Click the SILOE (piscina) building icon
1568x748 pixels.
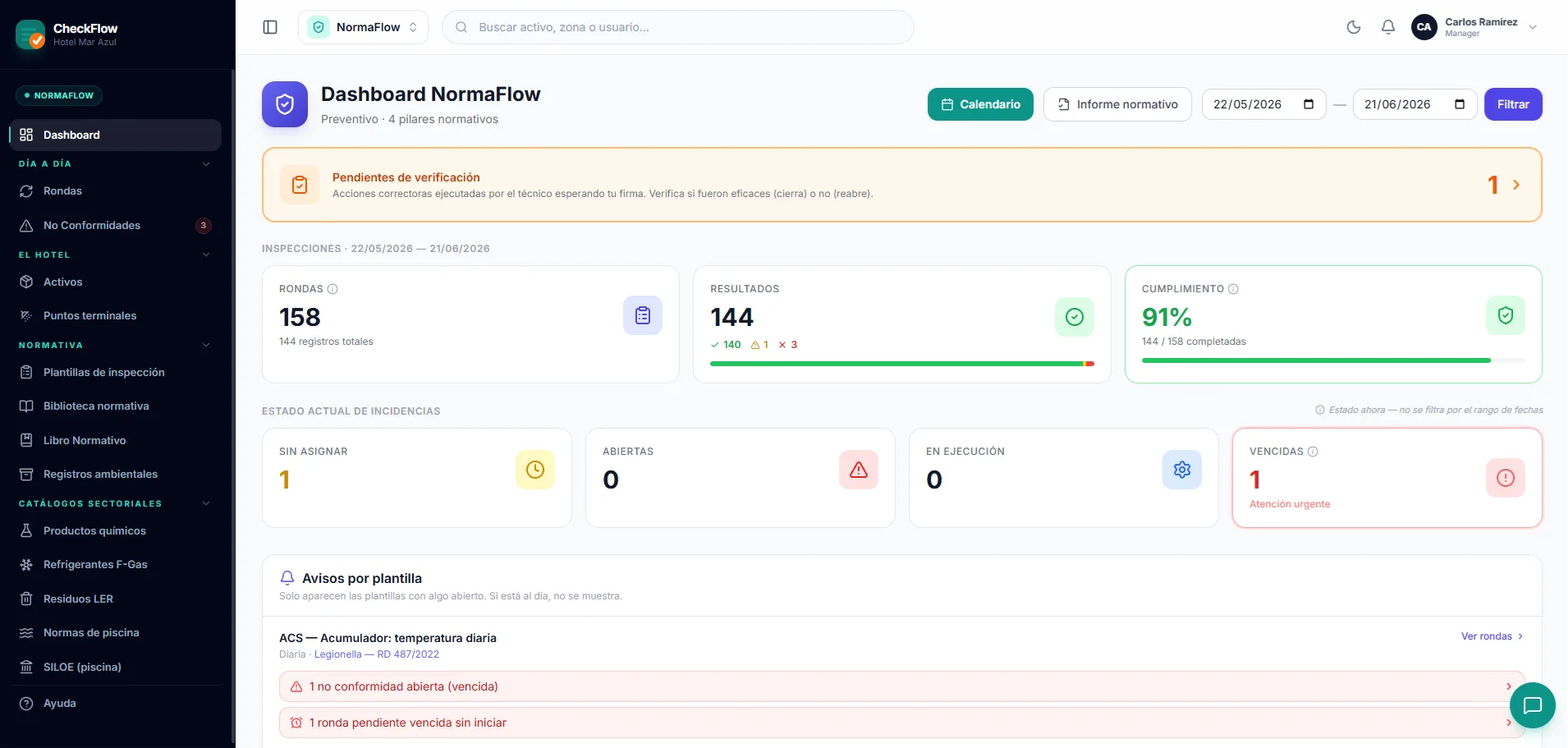tap(26, 667)
